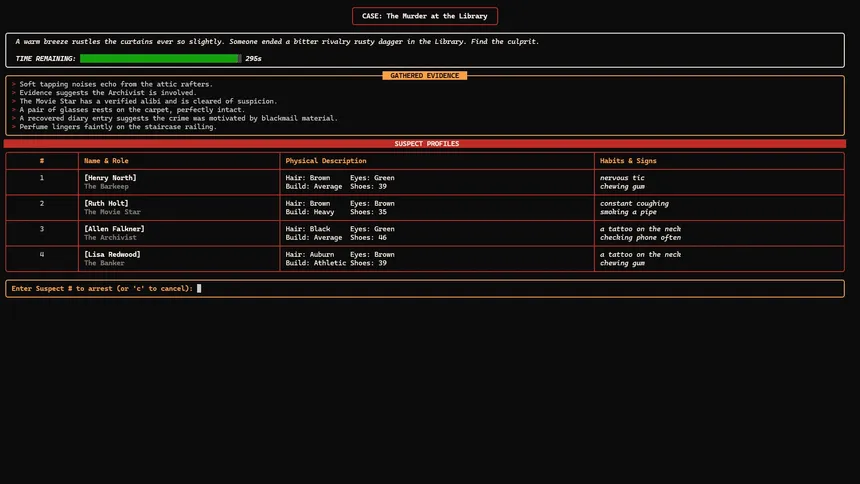
Task: Click the green time remaining progress bar
Action: coord(160,59)
